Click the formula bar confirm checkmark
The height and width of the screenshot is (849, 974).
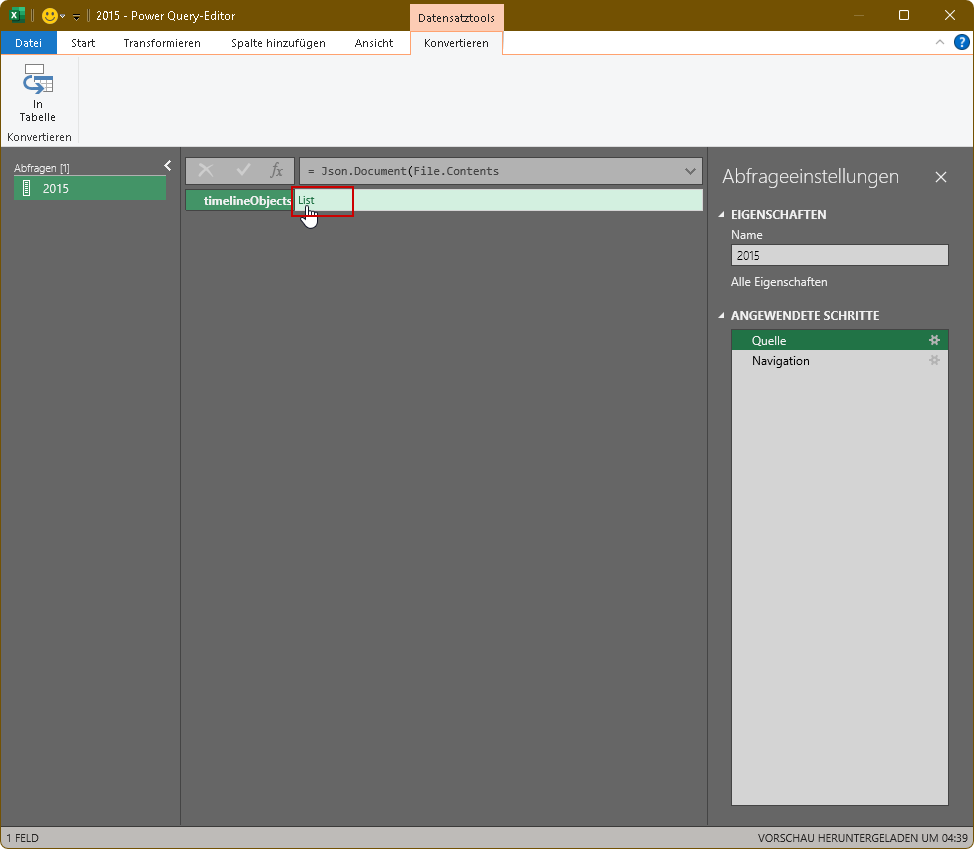pyautogui.click(x=242, y=171)
